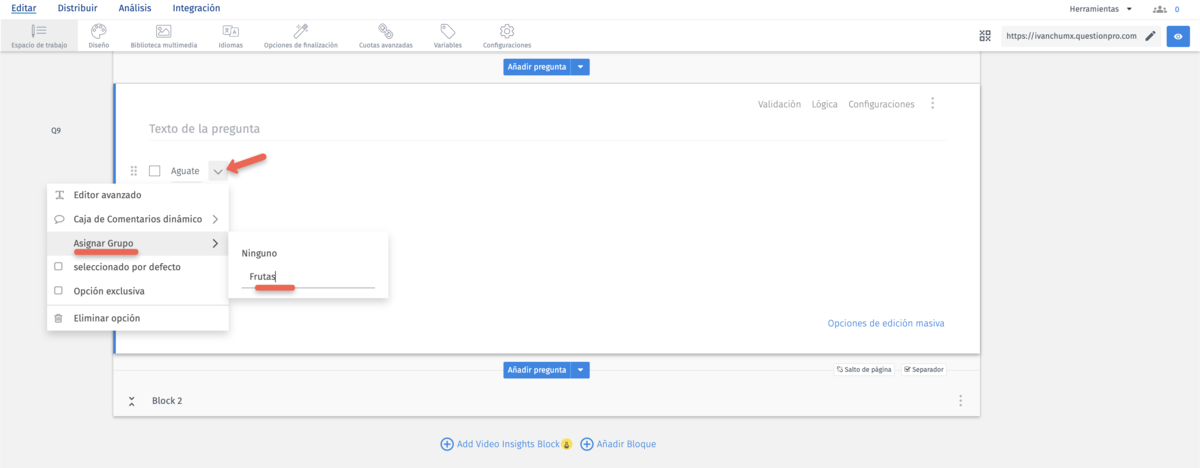
Task: Open the lower Añadir pregunta dropdown arrow
Action: [x=581, y=370]
